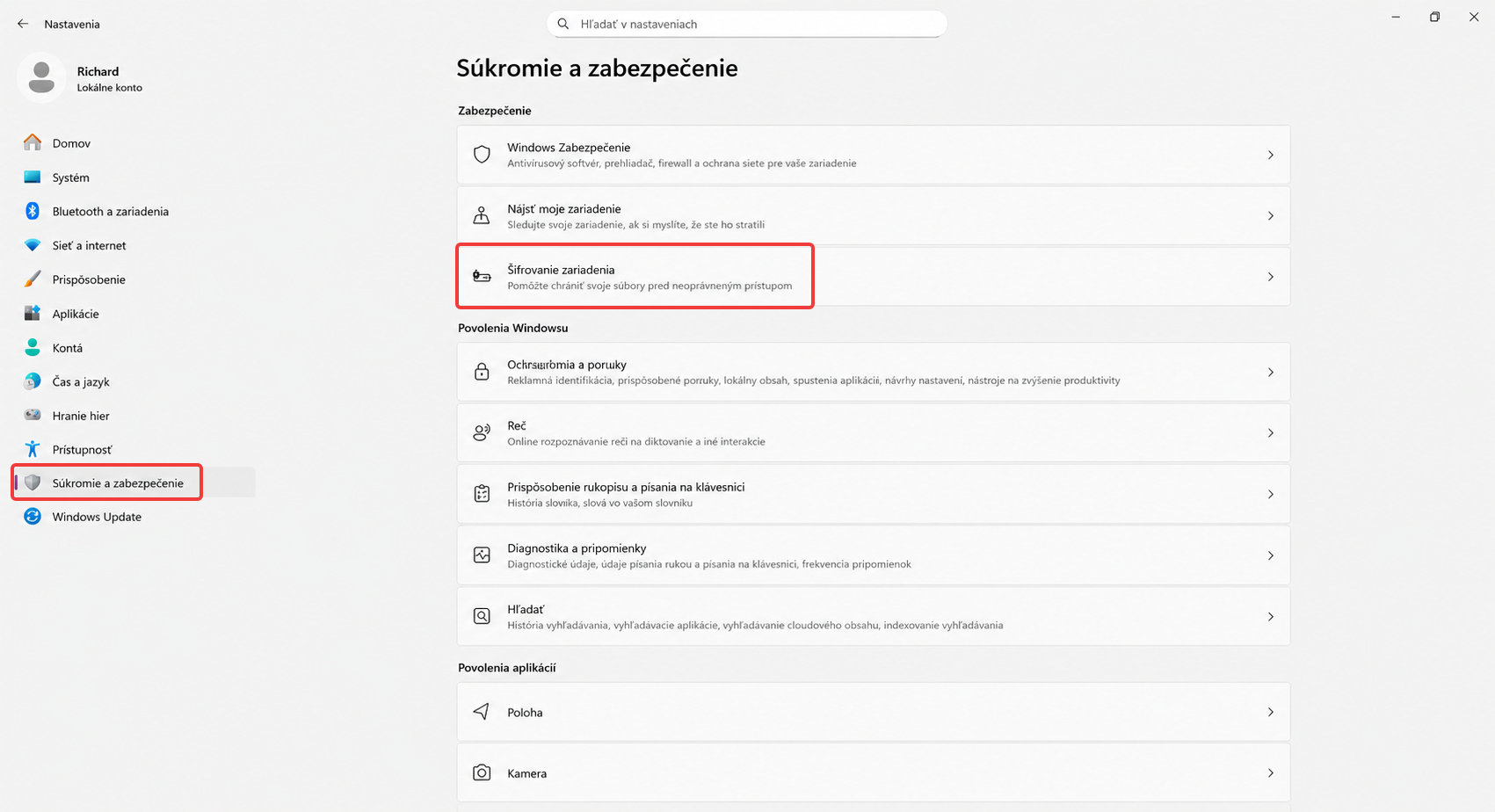Image resolution: width=1495 pixels, height=812 pixels.
Task: Open the Reč settings row
Action: [x=874, y=432]
